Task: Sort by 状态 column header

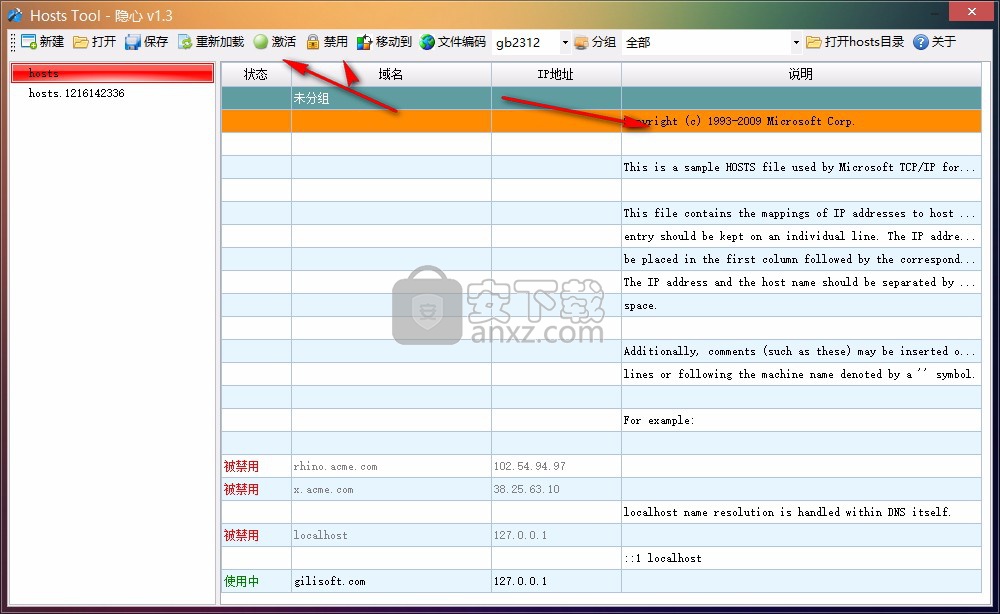Action: (256, 74)
